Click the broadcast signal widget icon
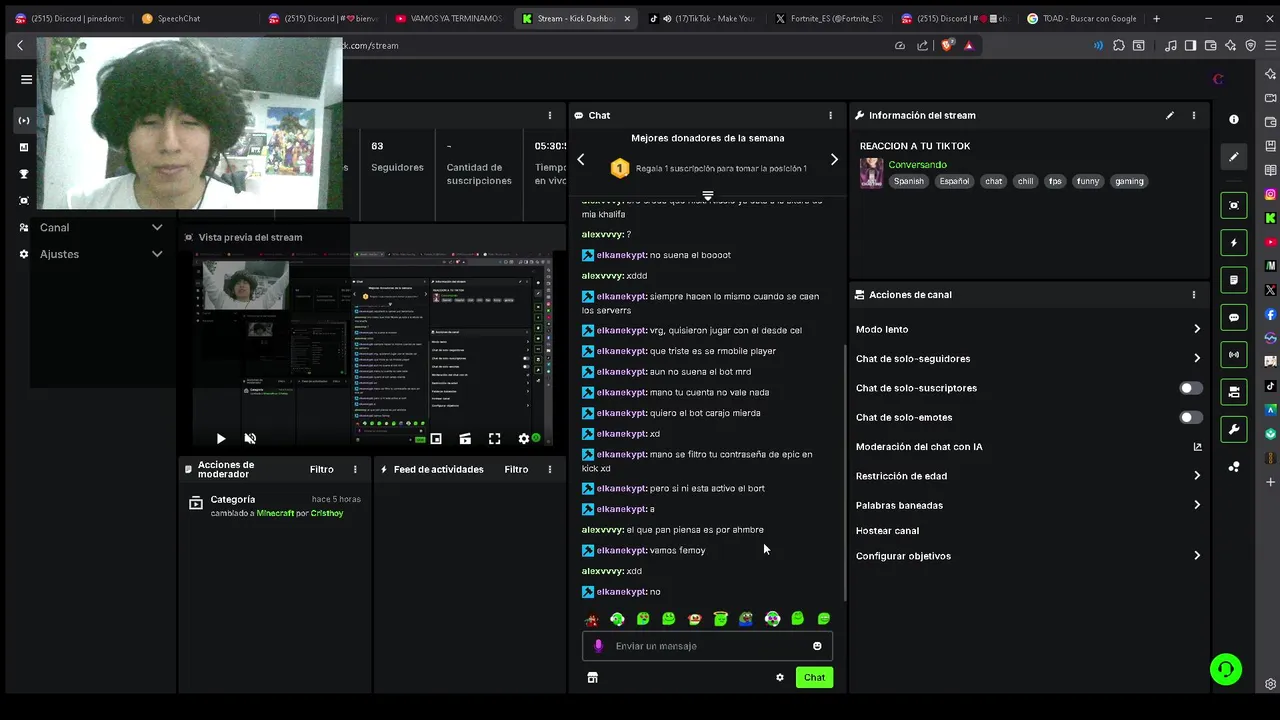This screenshot has height=720, width=1280. point(1234,354)
